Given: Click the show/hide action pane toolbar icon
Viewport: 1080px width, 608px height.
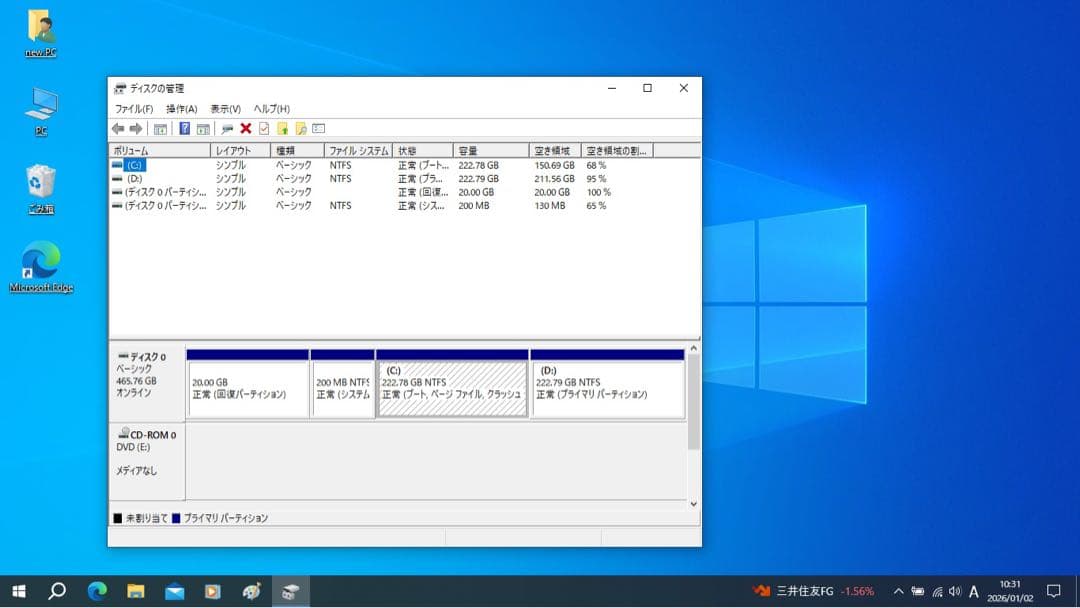Looking at the screenshot, I should (203, 128).
